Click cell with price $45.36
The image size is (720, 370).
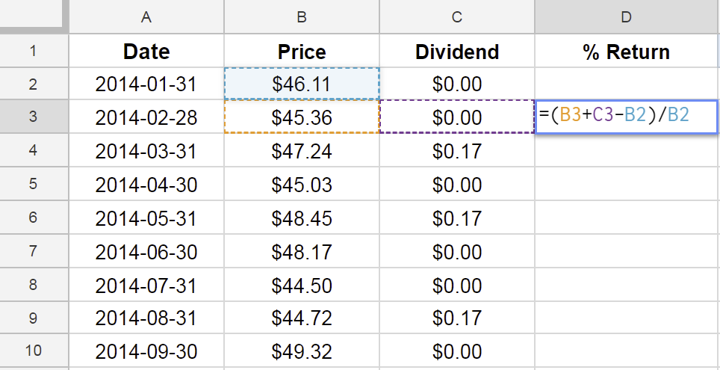click(x=302, y=117)
